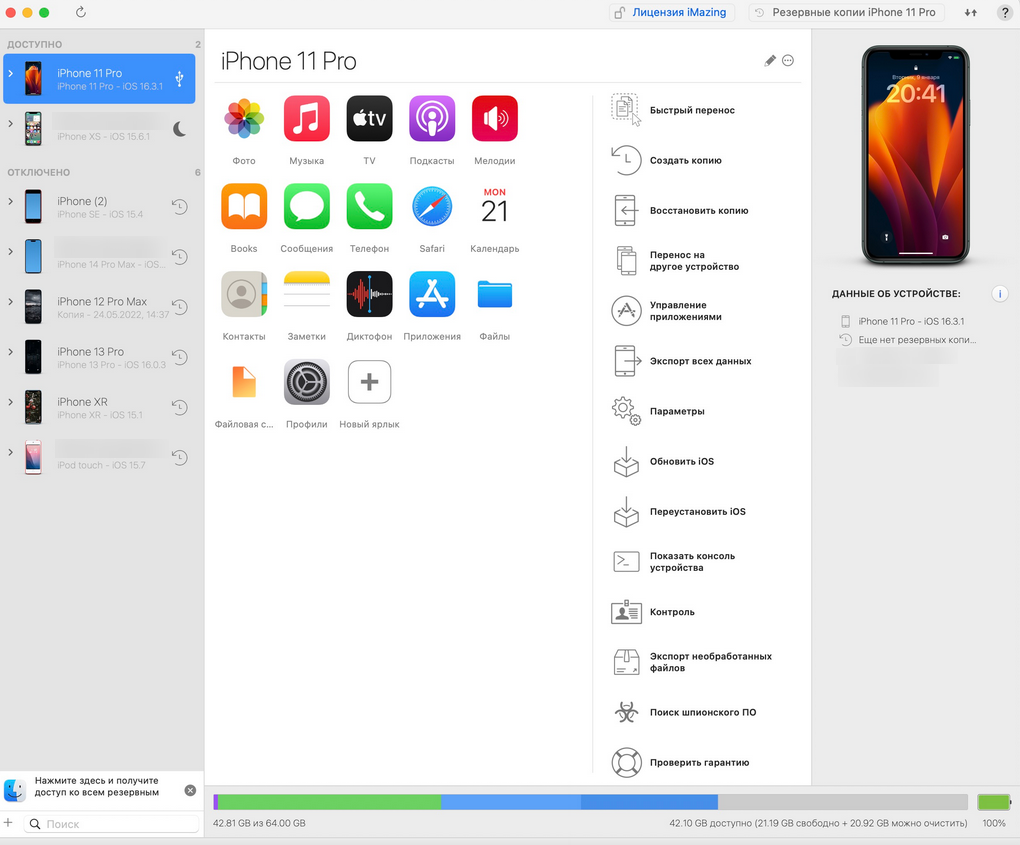The image size is (1020, 845).
Task: Click the Поиск search field
Action: coord(111,824)
